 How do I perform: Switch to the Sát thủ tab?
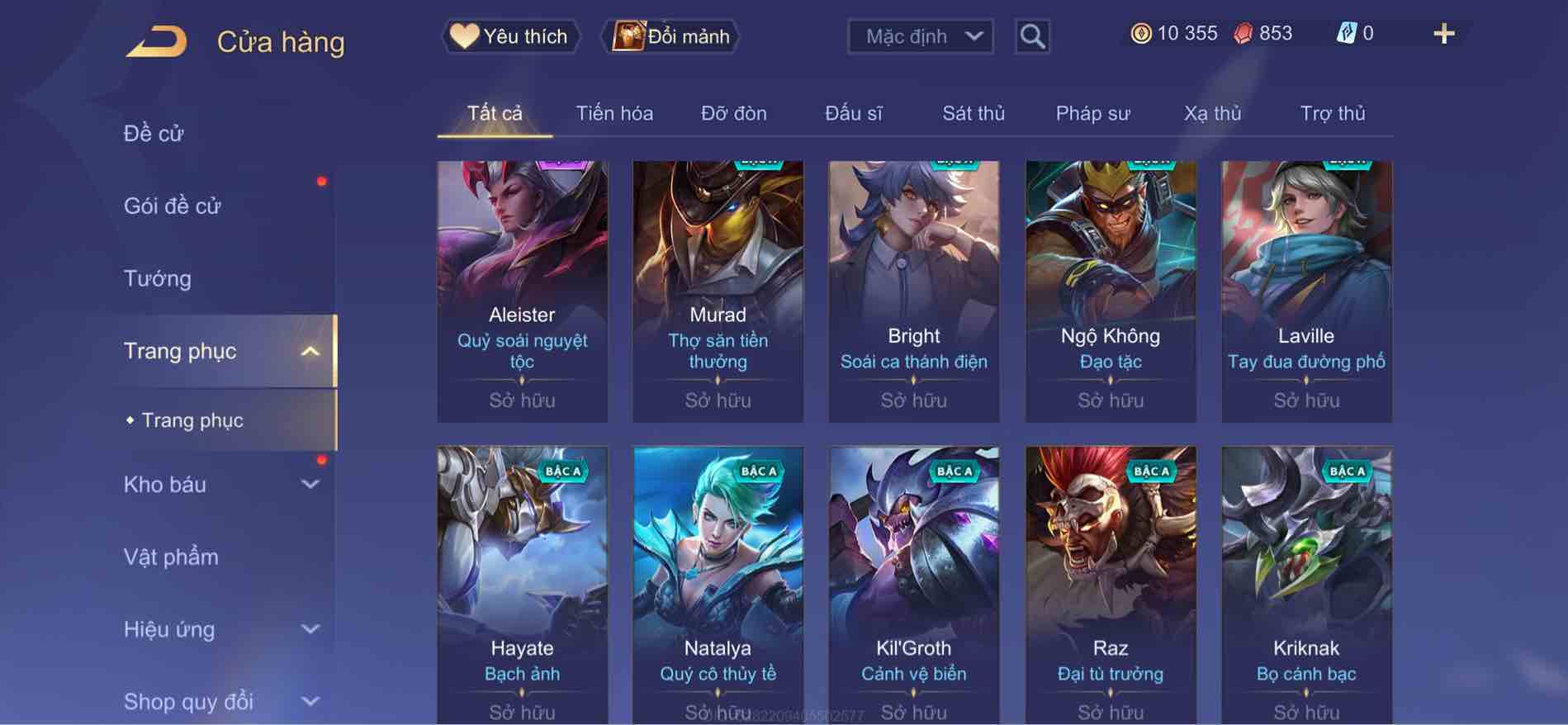point(973,113)
